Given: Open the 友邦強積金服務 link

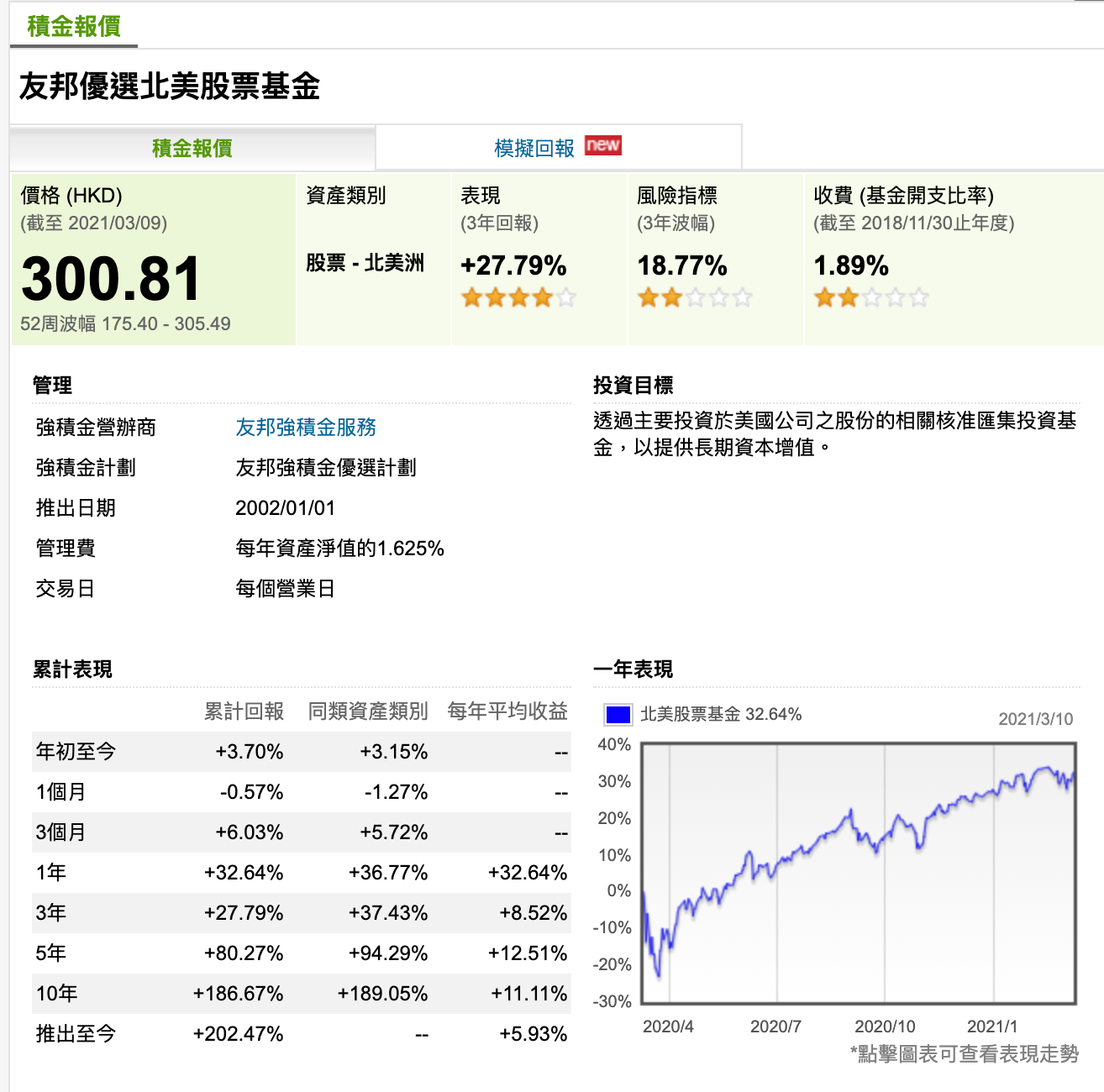Looking at the screenshot, I should 306,427.
